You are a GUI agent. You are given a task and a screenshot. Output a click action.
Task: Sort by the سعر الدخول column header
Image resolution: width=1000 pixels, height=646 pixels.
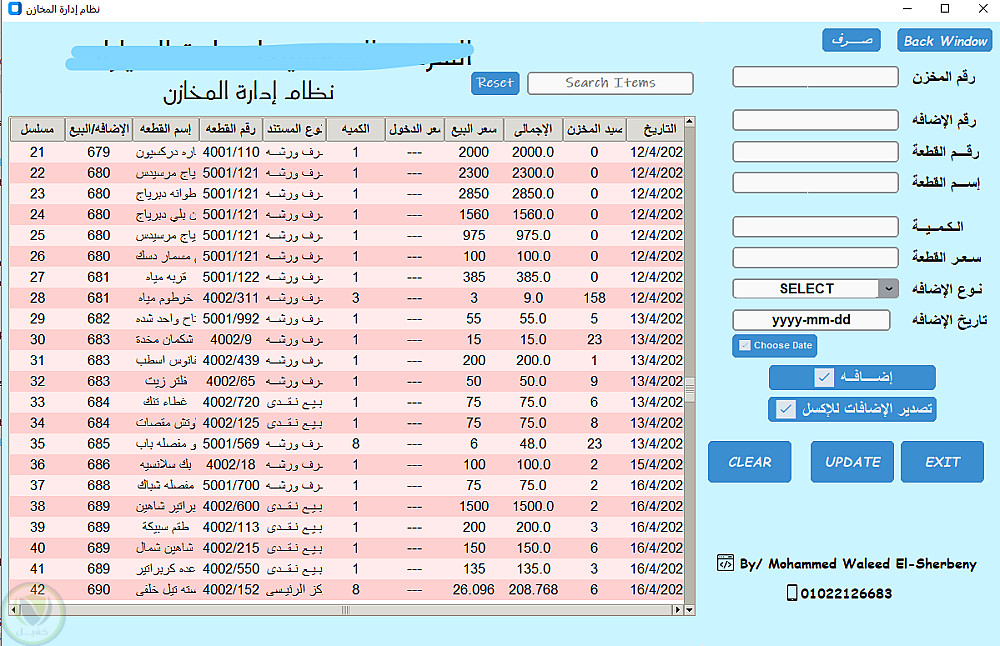click(415, 129)
